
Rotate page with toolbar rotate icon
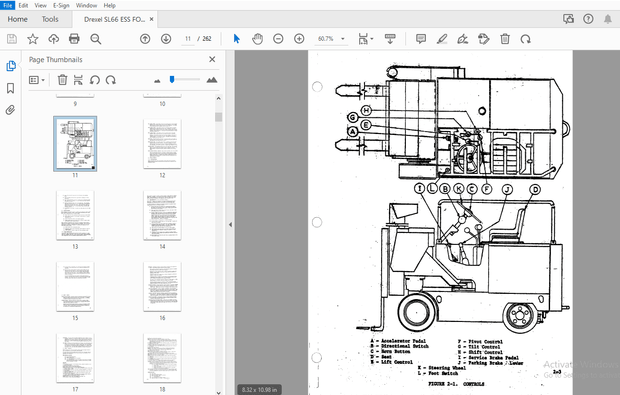(525, 39)
